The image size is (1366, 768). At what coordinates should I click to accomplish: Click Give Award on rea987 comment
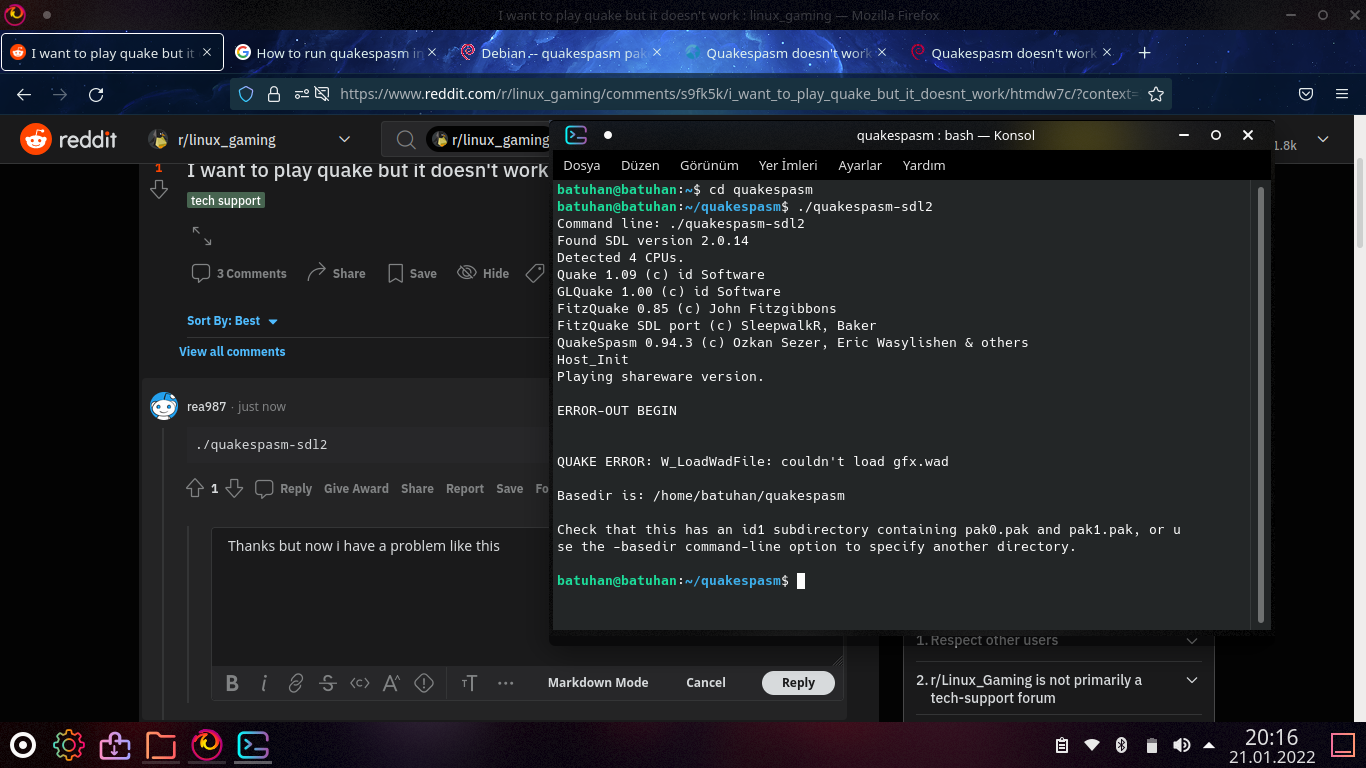(x=356, y=489)
